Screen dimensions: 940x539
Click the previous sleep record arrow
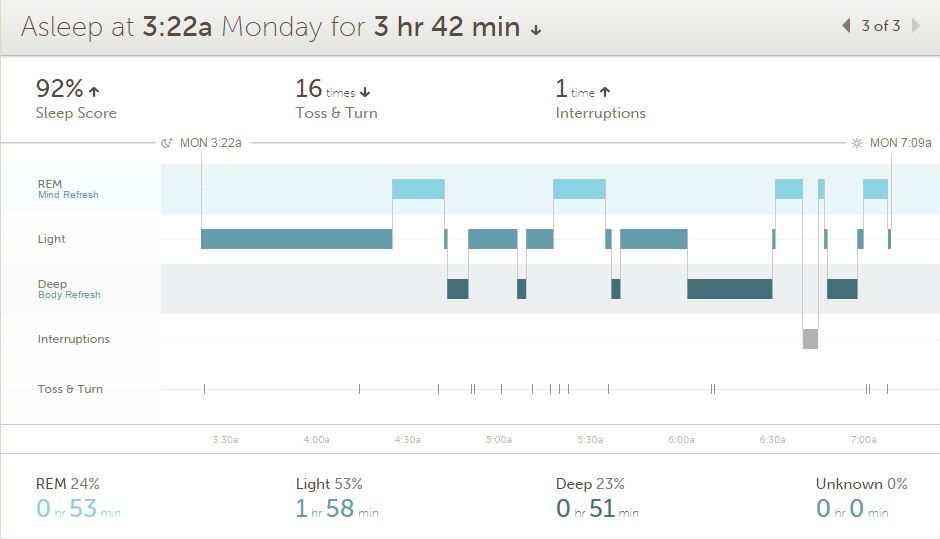[x=847, y=26]
